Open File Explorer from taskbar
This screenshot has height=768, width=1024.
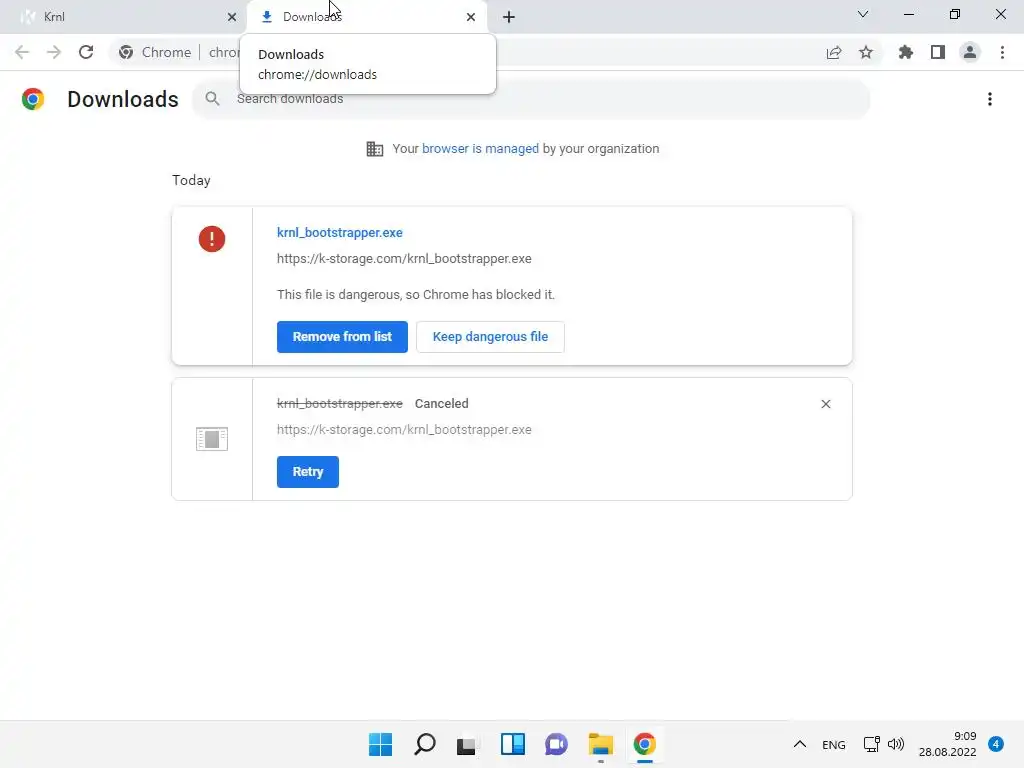click(x=601, y=744)
